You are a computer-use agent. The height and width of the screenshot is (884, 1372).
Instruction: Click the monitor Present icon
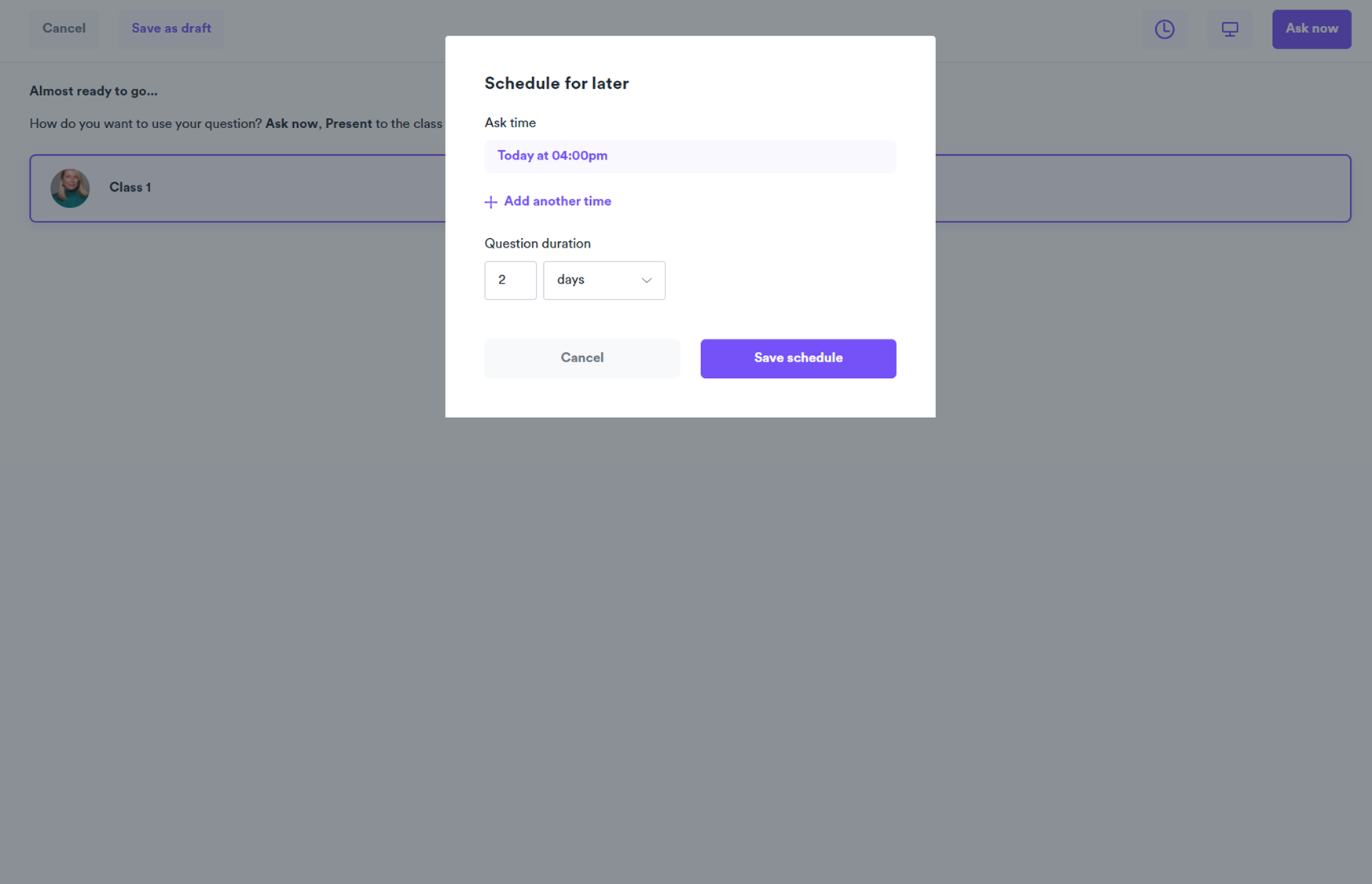coord(1229,29)
